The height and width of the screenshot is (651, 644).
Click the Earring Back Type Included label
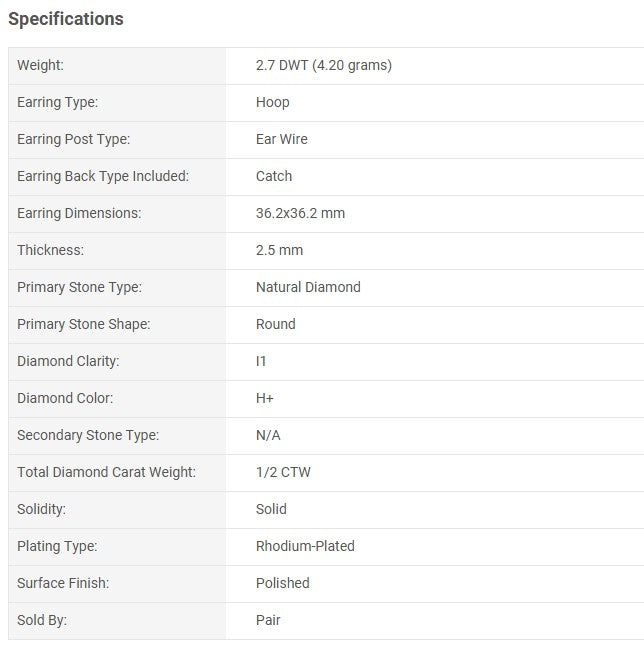[x=103, y=176]
